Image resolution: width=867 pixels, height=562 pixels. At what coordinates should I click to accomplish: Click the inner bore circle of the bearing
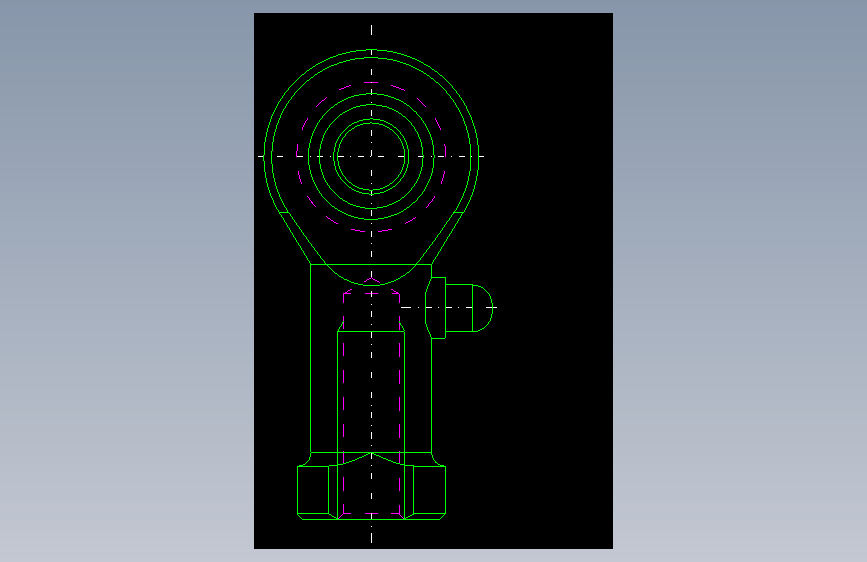pyautogui.click(x=372, y=157)
